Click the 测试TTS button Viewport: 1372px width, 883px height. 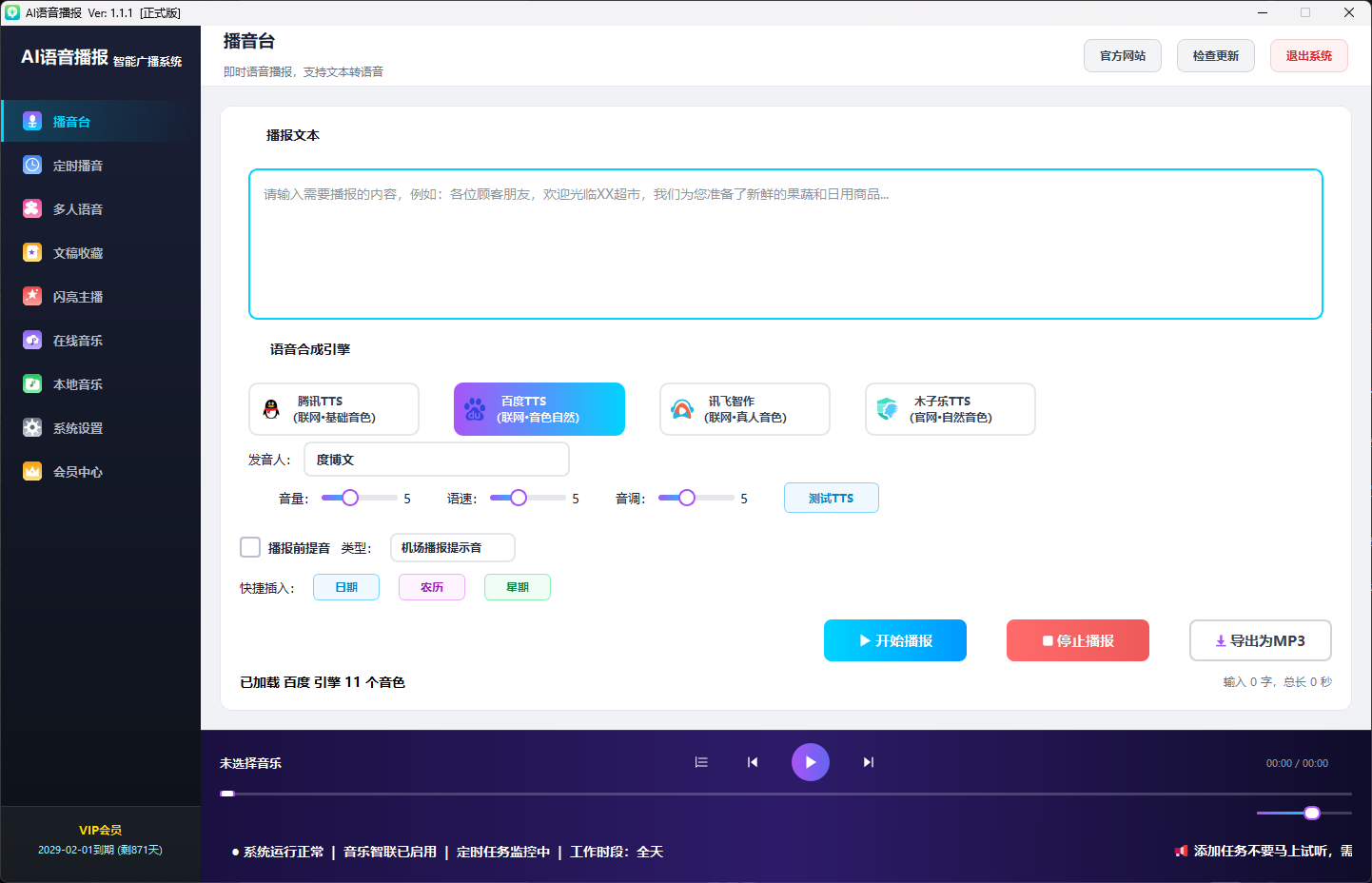coord(832,498)
